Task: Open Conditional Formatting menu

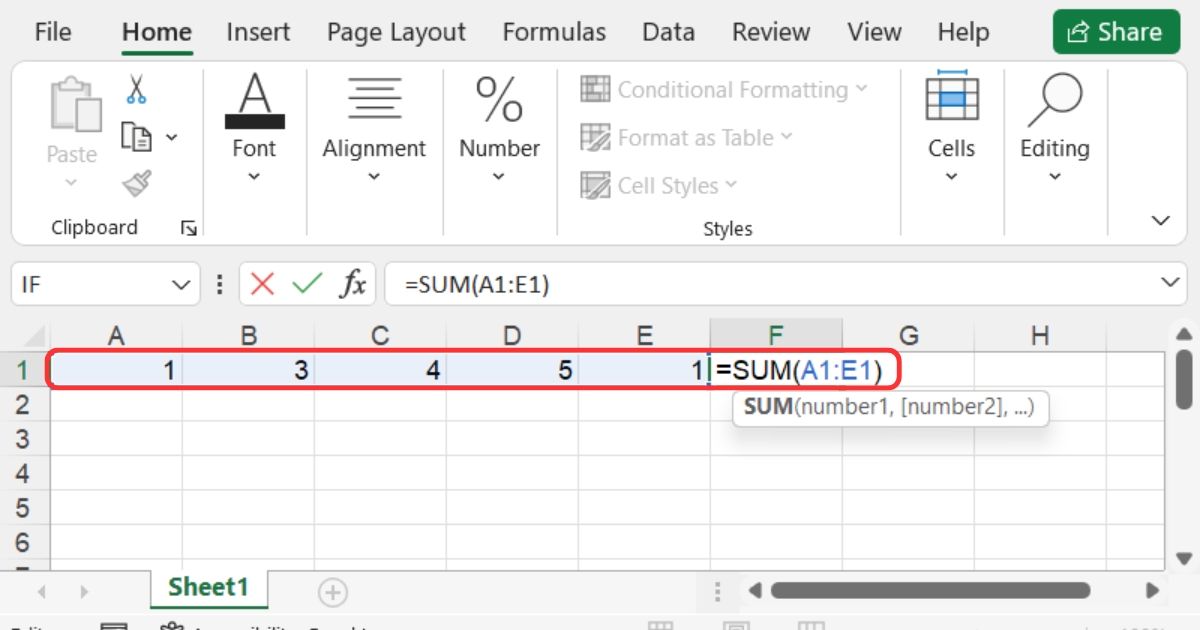Action: [724, 90]
